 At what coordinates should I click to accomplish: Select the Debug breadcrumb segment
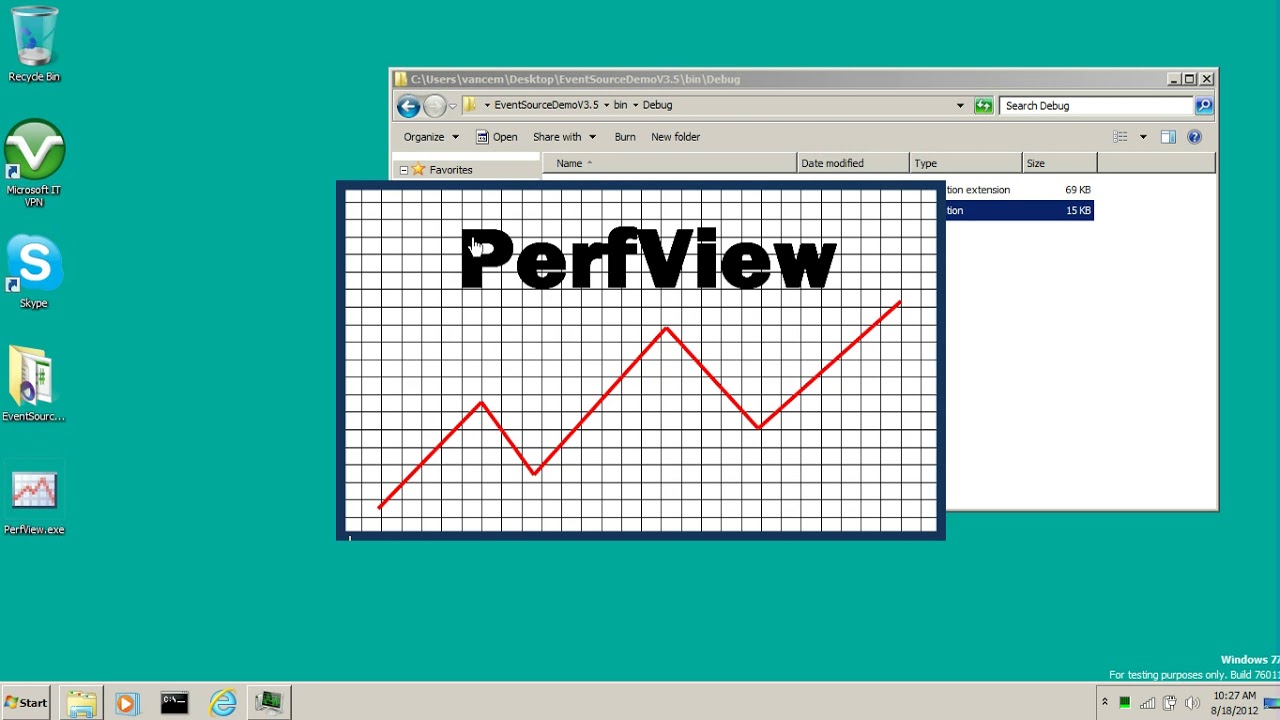click(x=657, y=105)
